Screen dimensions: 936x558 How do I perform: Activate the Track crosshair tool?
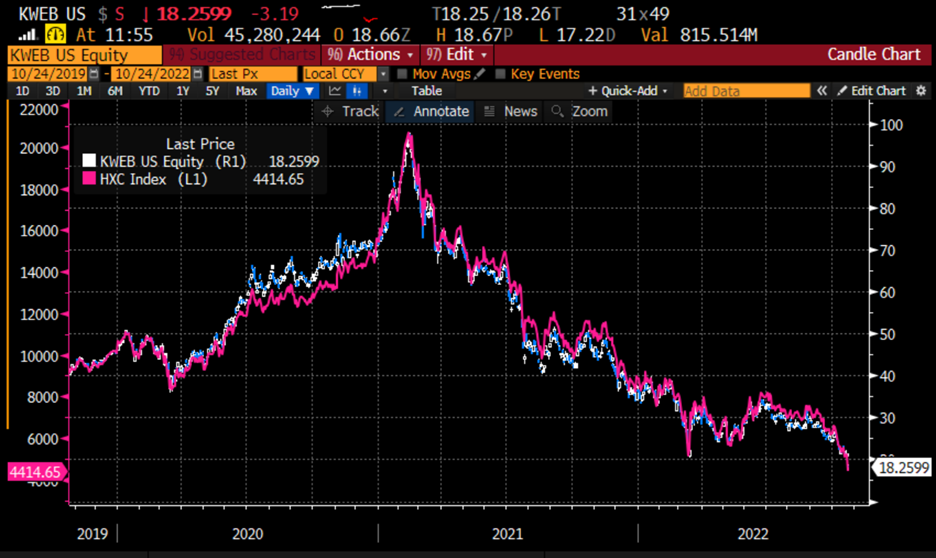point(350,112)
